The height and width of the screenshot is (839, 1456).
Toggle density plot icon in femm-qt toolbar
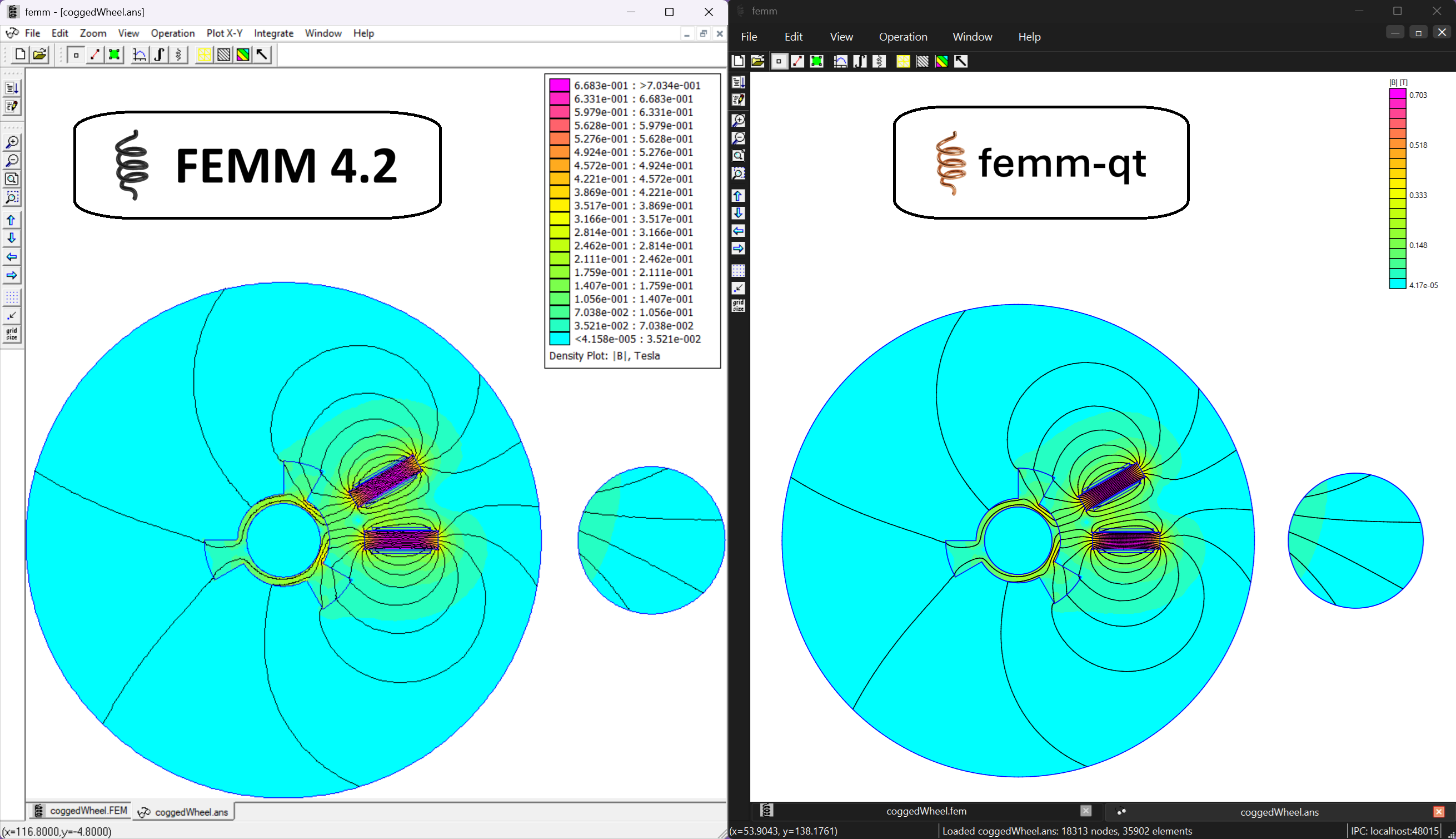coord(942,61)
